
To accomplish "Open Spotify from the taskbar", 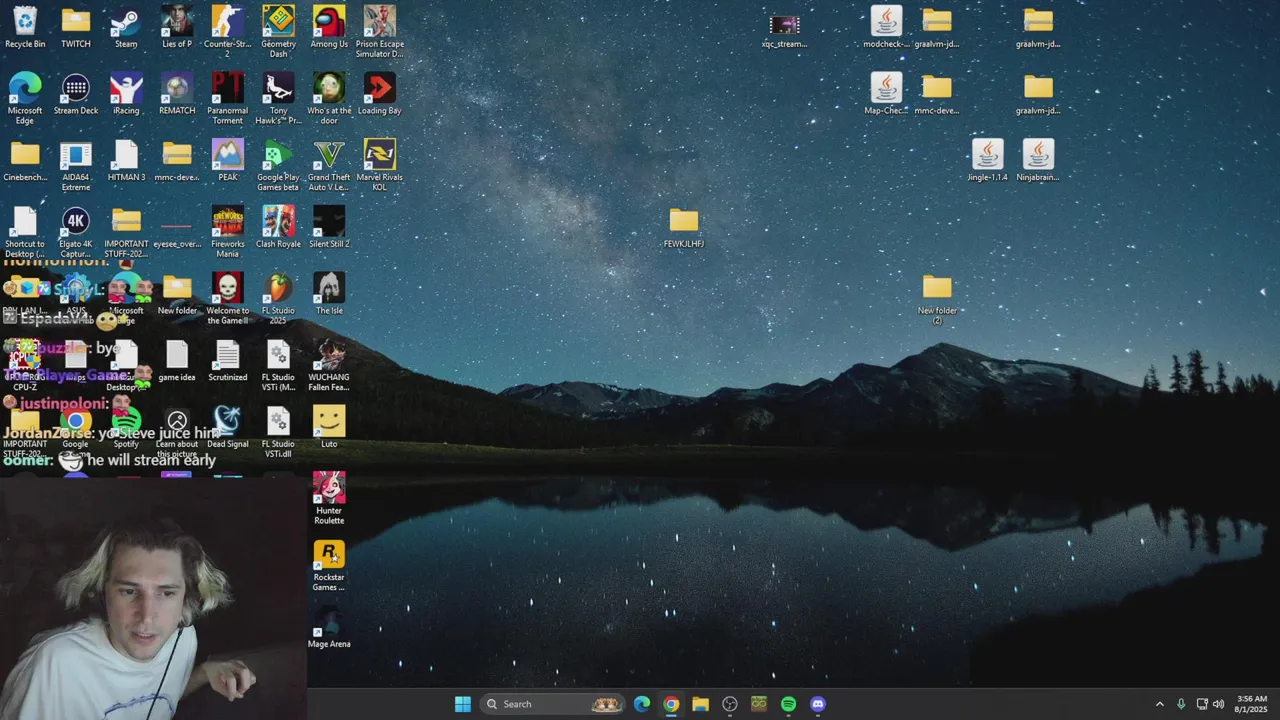I will coord(788,704).
